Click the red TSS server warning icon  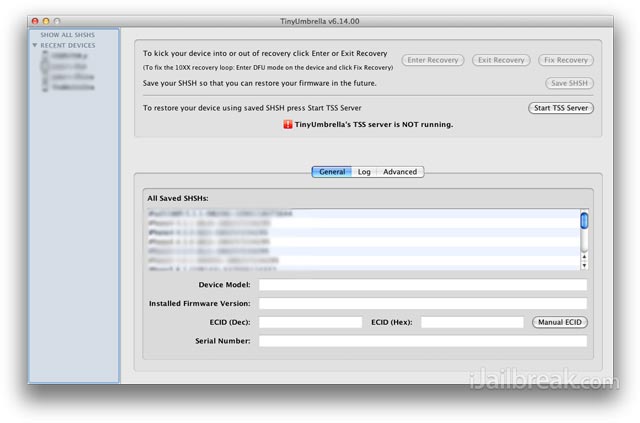[x=288, y=124]
